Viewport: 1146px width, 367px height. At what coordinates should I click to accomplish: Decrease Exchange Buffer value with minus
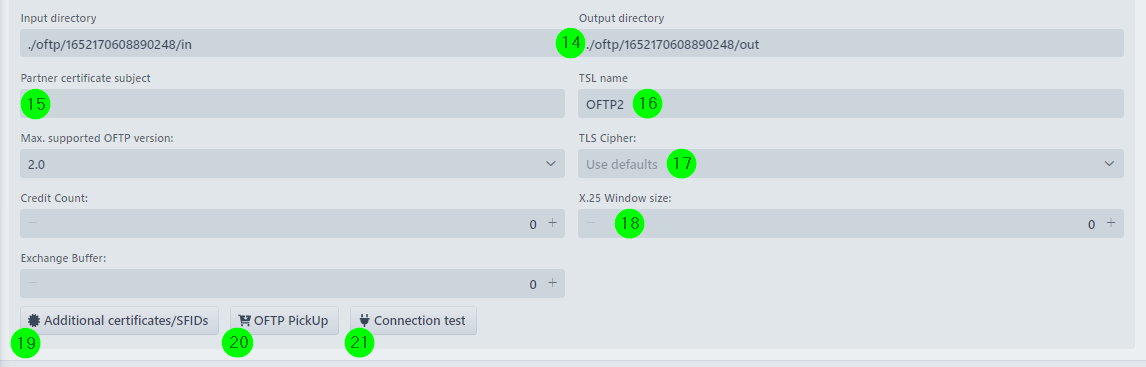[32, 283]
